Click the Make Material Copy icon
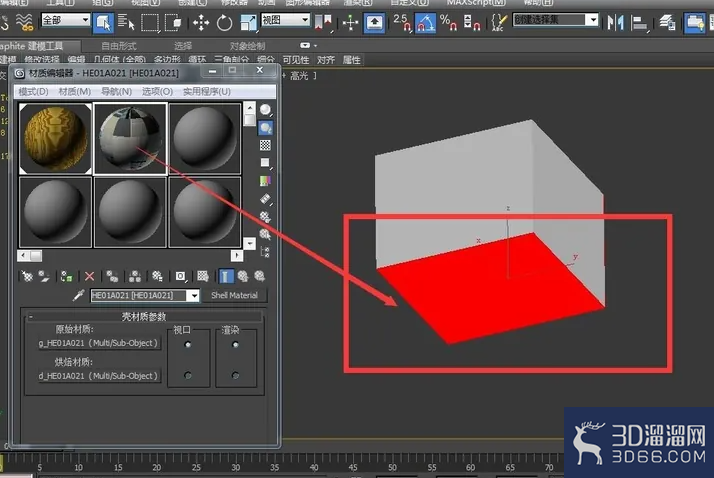The image size is (714, 478). click(x=112, y=276)
